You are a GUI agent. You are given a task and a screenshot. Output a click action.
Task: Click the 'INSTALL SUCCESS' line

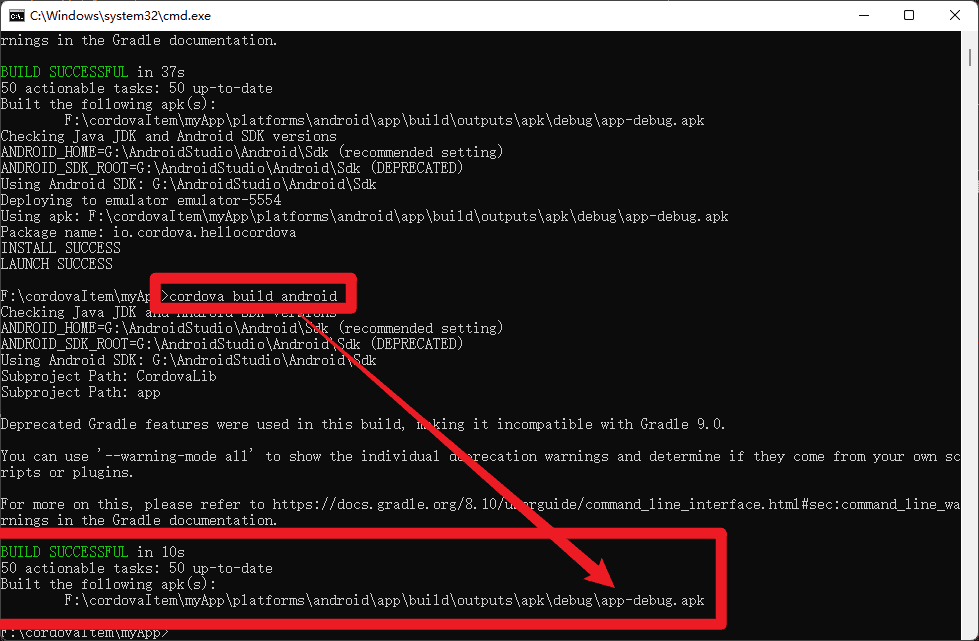pyautogui.click(x=60, y=248)
